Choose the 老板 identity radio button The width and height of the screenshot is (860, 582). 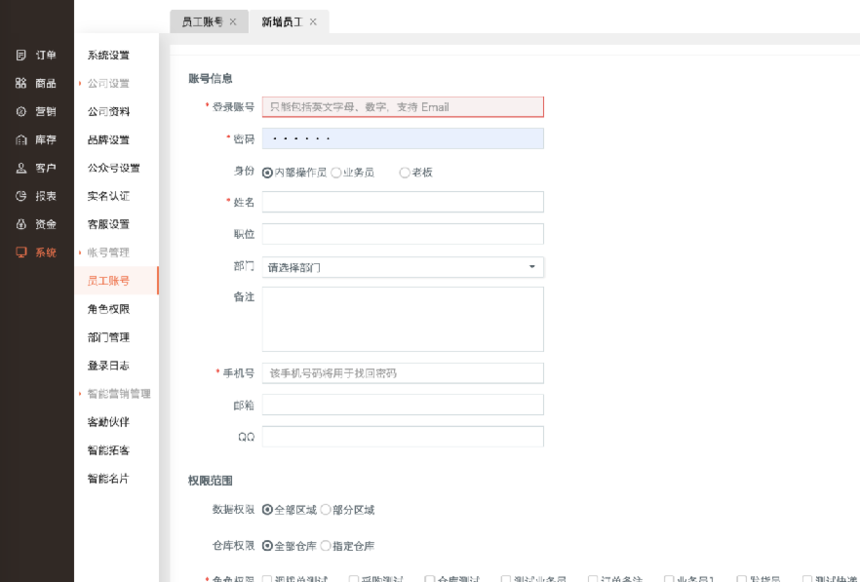405,172
